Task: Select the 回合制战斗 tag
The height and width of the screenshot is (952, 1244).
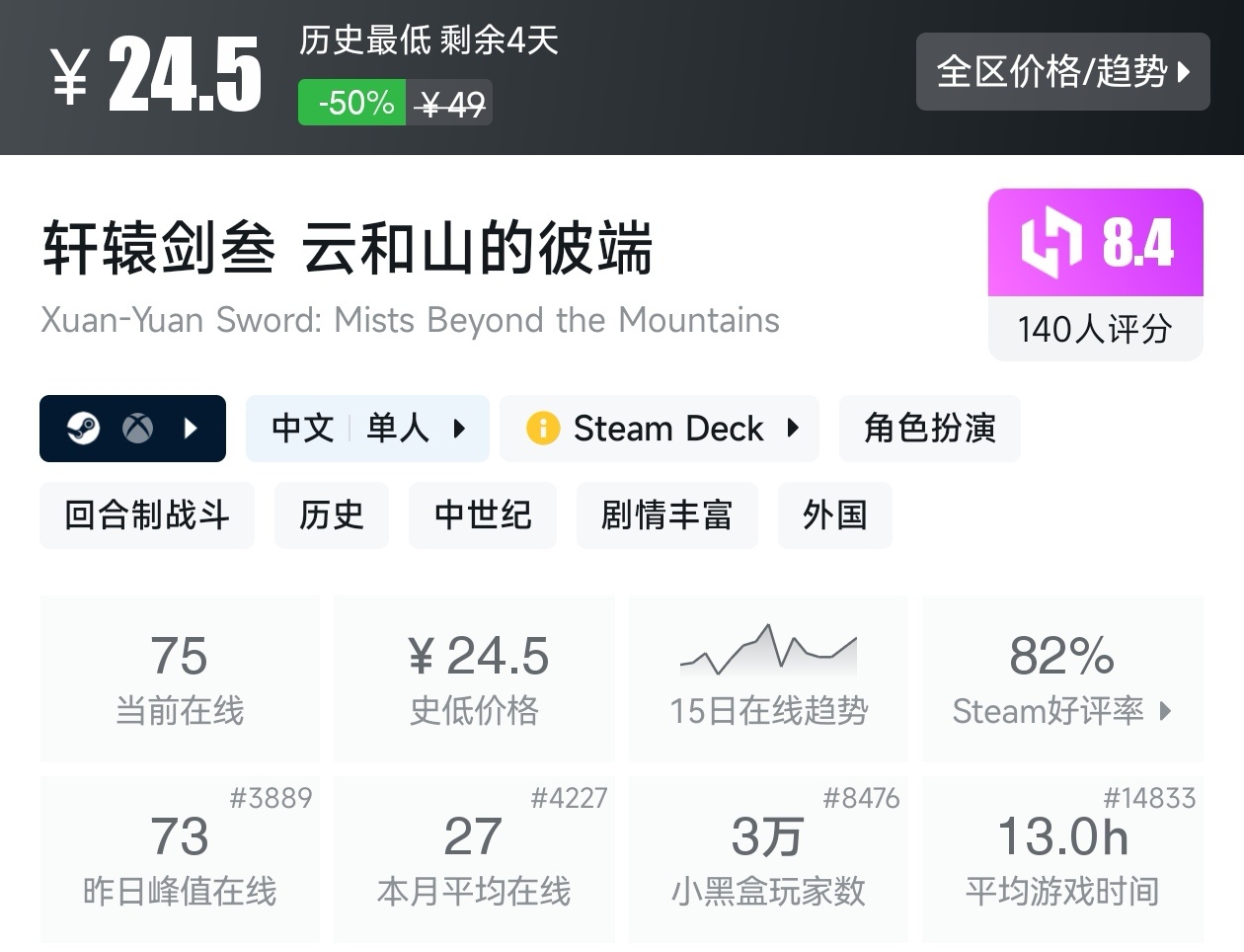Action: (x=146, y=515)
